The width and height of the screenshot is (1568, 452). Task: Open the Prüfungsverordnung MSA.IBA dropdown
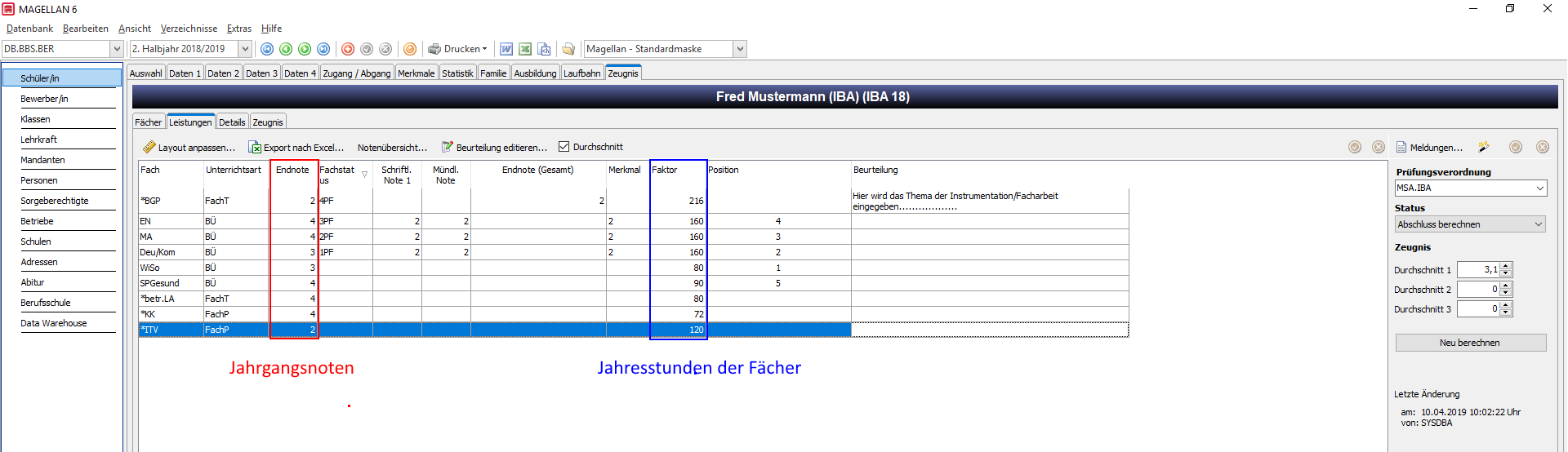[x=1540, y=188]
